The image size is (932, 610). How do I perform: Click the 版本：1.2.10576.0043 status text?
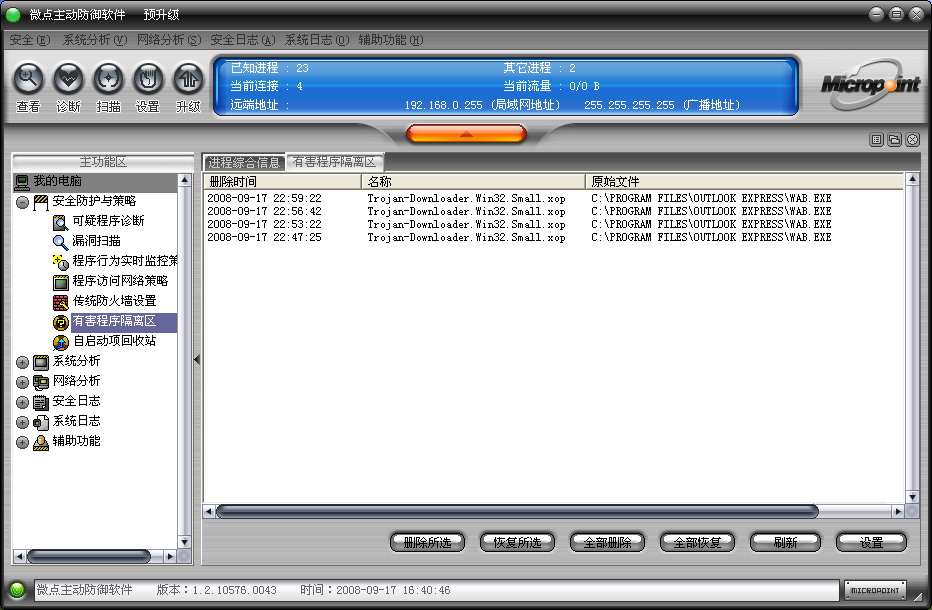point(216,590)
